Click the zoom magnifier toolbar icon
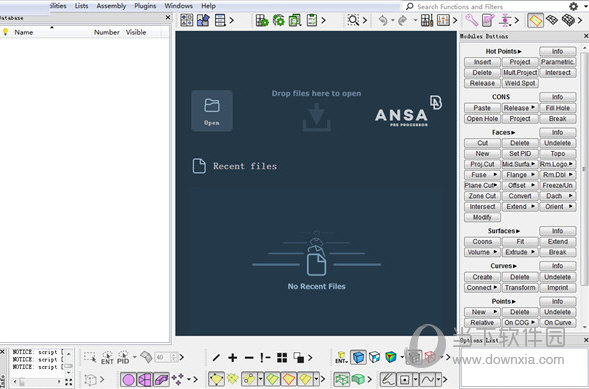Screen dimensions: 589x389 click(x=353, y=20)
